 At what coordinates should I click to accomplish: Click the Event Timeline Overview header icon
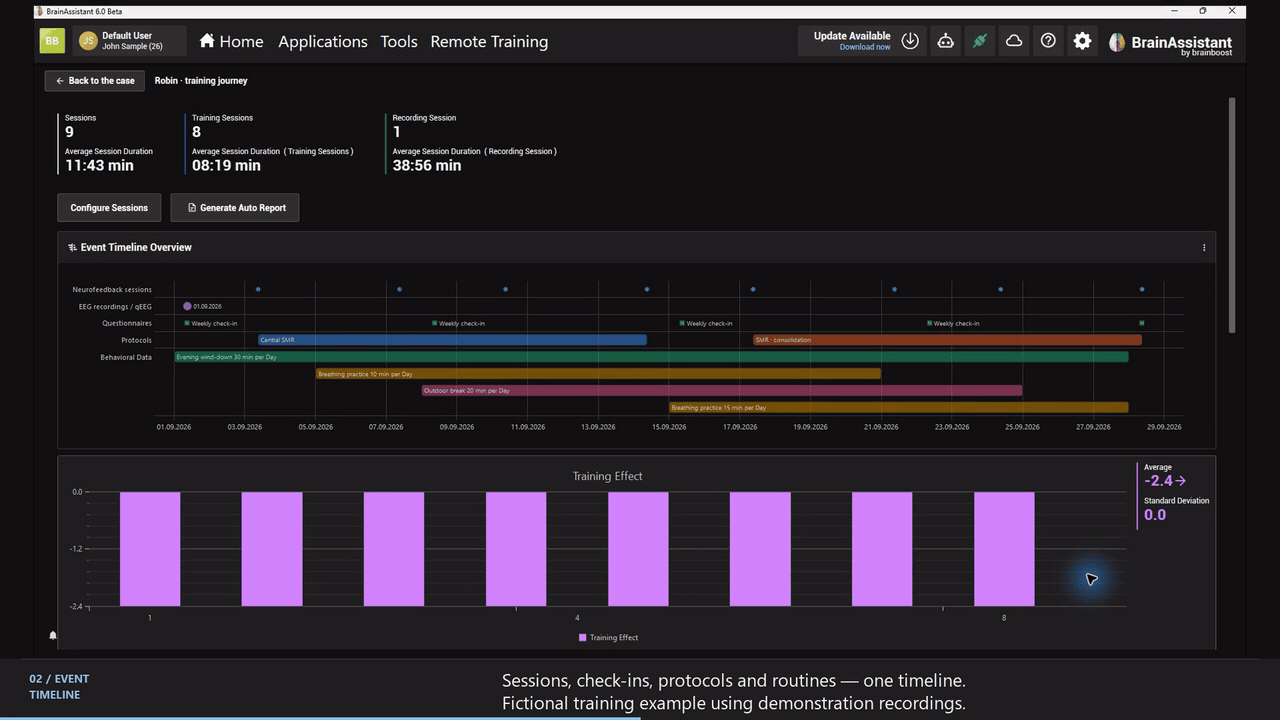[72, 248]
